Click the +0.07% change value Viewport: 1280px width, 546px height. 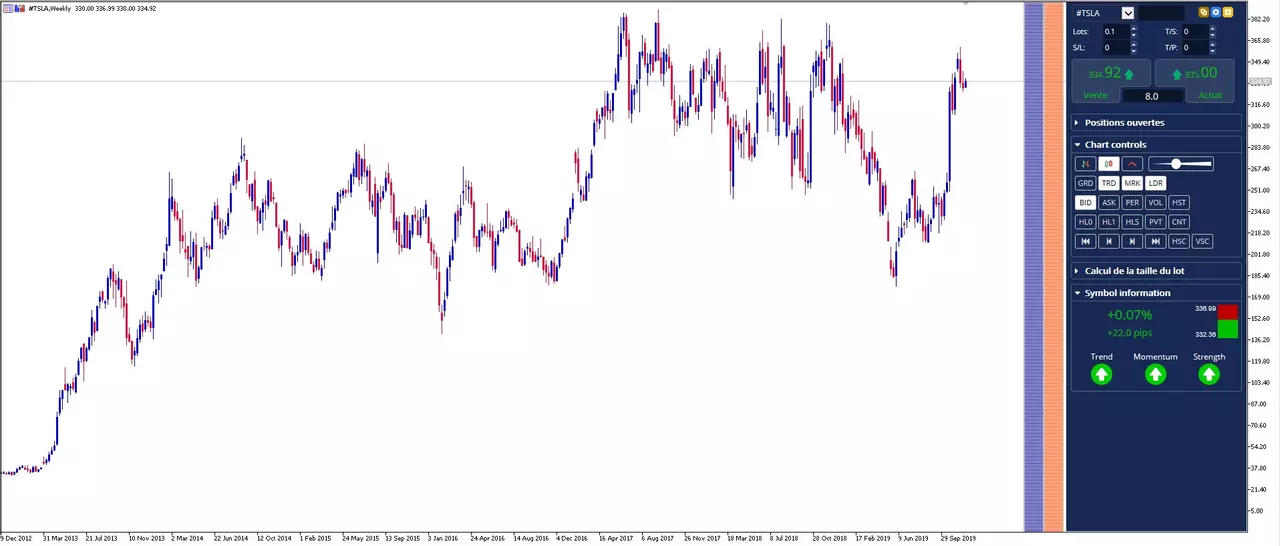click(1128, 315)
